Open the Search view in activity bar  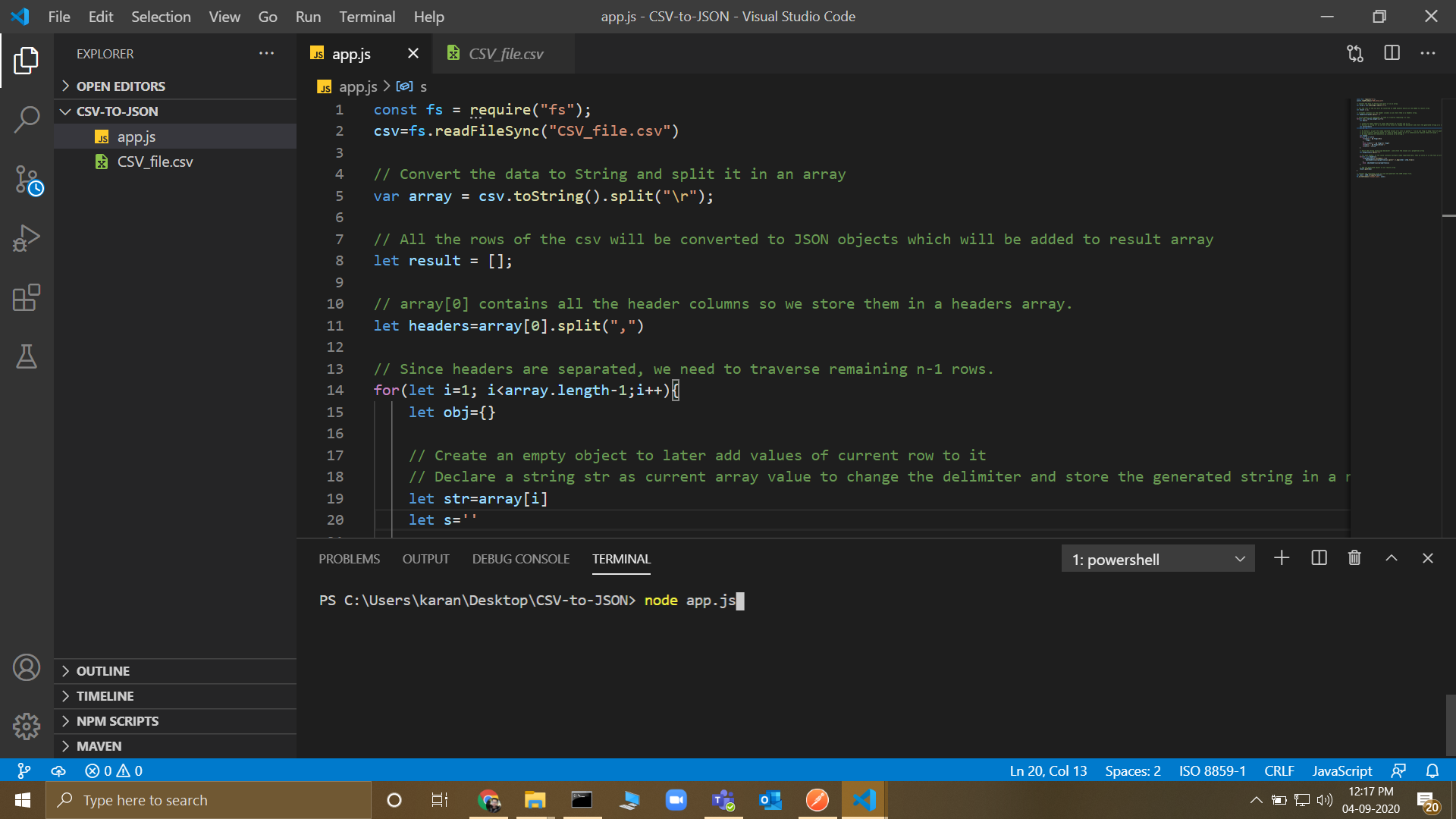[x=27, y=119]
